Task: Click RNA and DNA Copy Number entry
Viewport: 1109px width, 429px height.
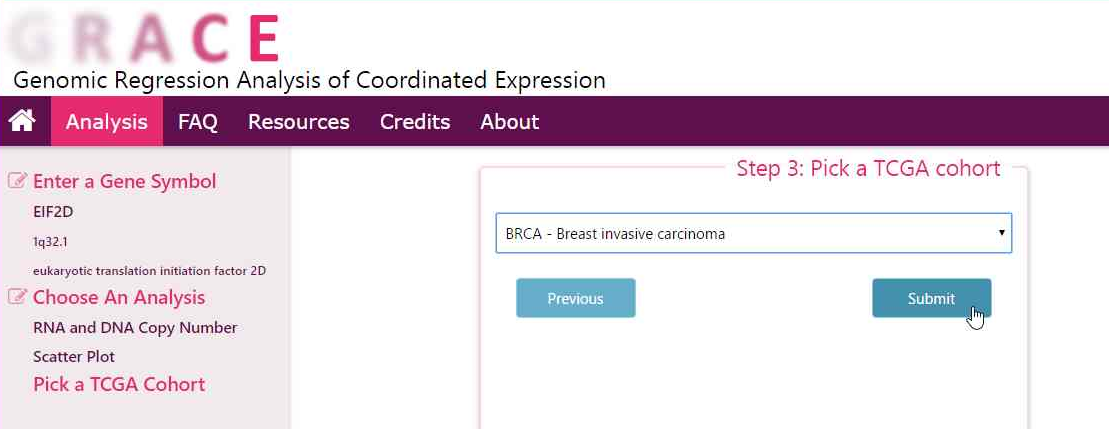Action: 135,327
